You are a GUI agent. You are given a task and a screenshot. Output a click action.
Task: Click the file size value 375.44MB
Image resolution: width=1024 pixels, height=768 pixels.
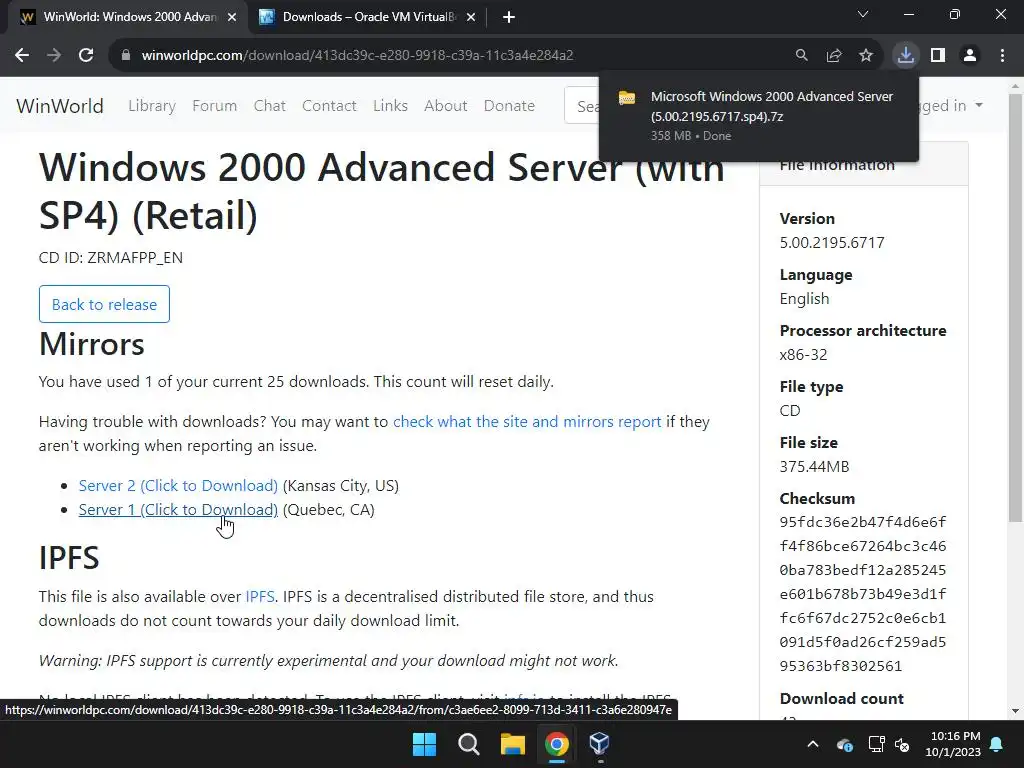click(x=814, y=467)
